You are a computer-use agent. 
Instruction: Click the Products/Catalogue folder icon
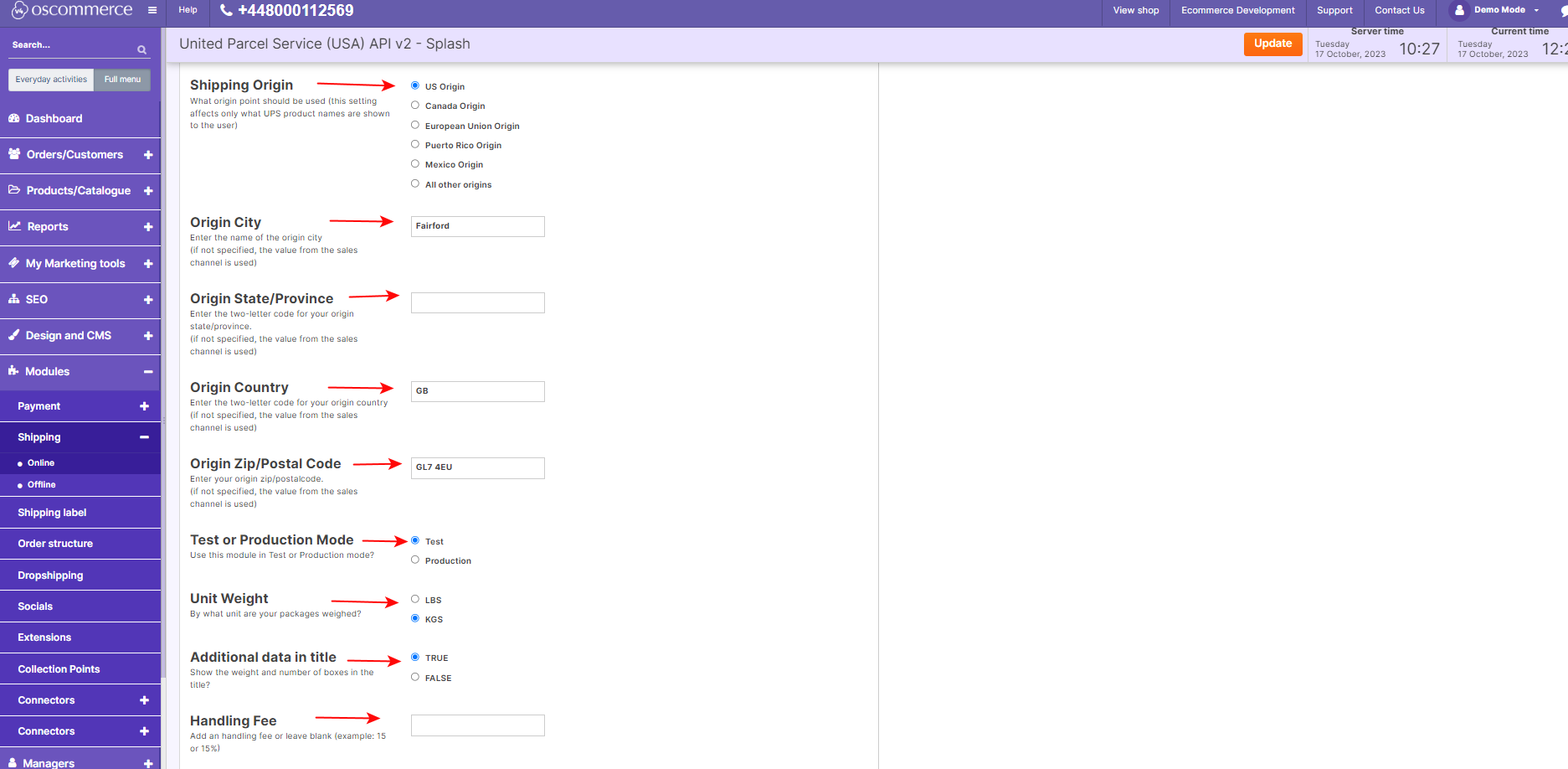(x=14, y=190)
